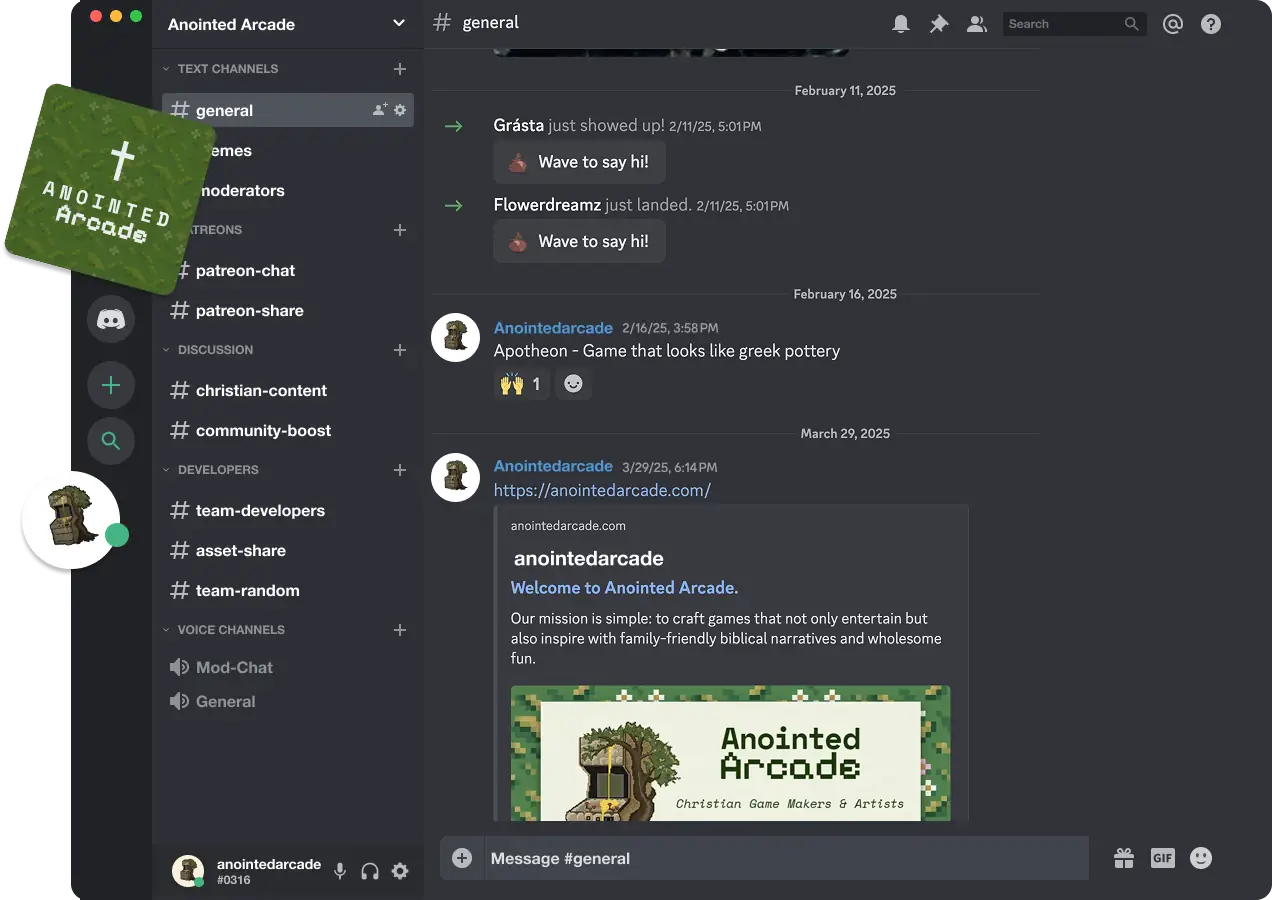
Task: Create channel in Patreons category
Action: pos(400,230)
